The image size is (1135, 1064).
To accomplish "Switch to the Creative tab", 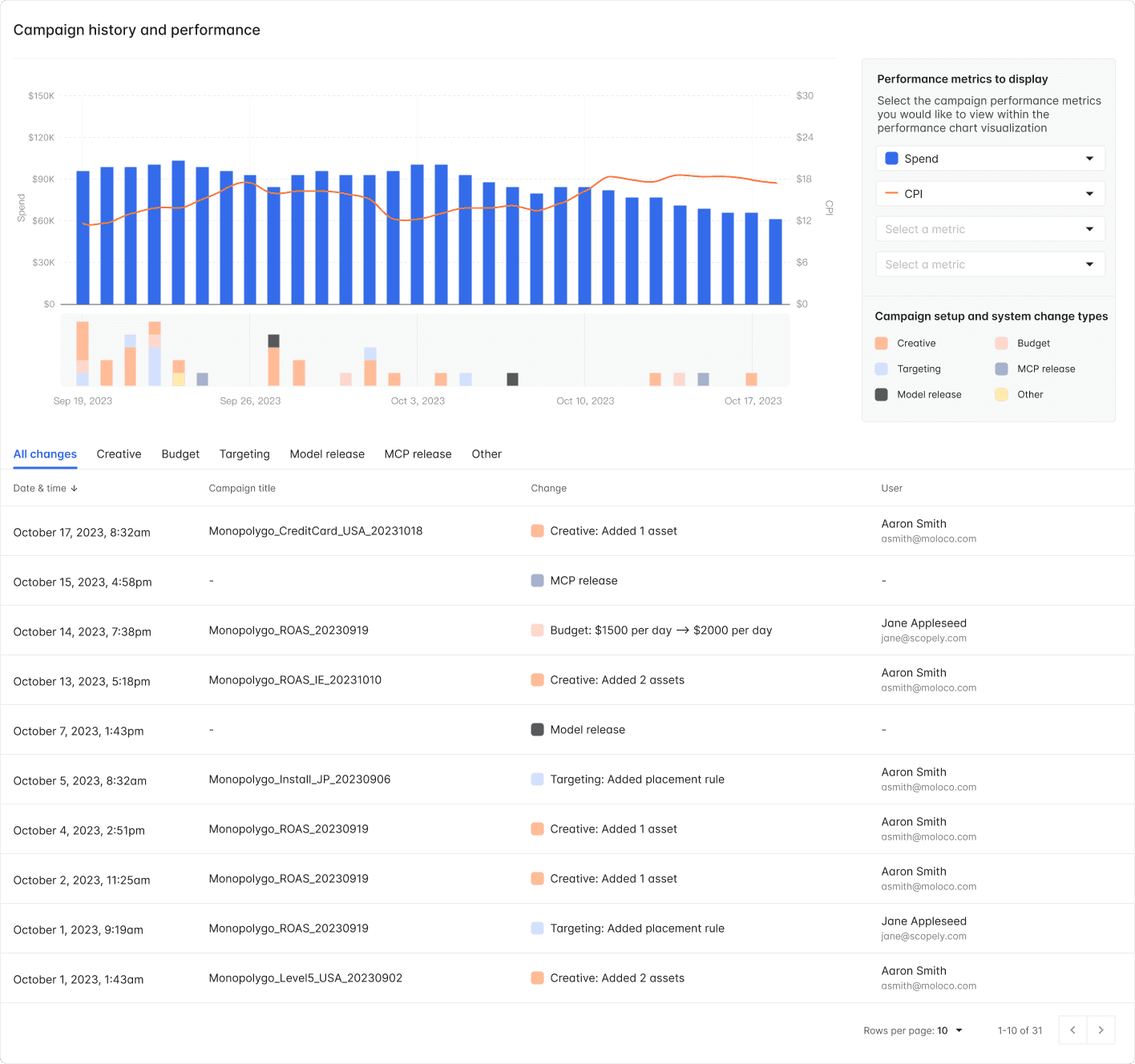I will pos(118,453).
